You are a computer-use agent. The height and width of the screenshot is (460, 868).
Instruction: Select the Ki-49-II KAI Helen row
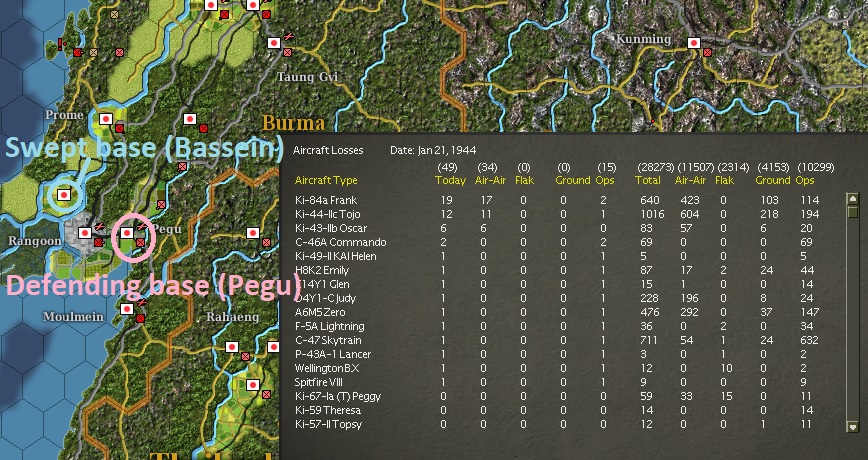click(557, 256)
